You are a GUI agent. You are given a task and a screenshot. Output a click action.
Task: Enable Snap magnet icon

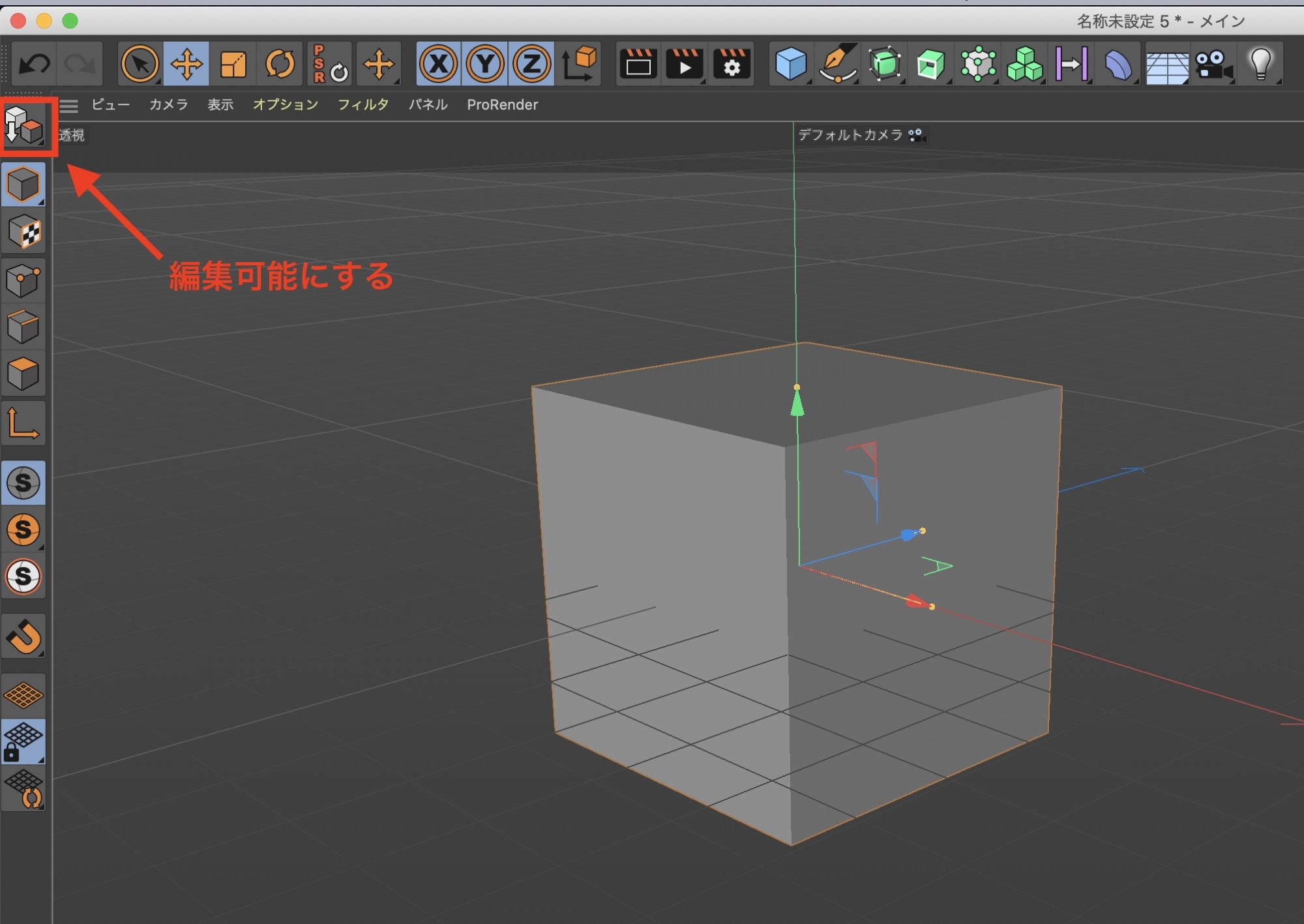click(23, 636)
